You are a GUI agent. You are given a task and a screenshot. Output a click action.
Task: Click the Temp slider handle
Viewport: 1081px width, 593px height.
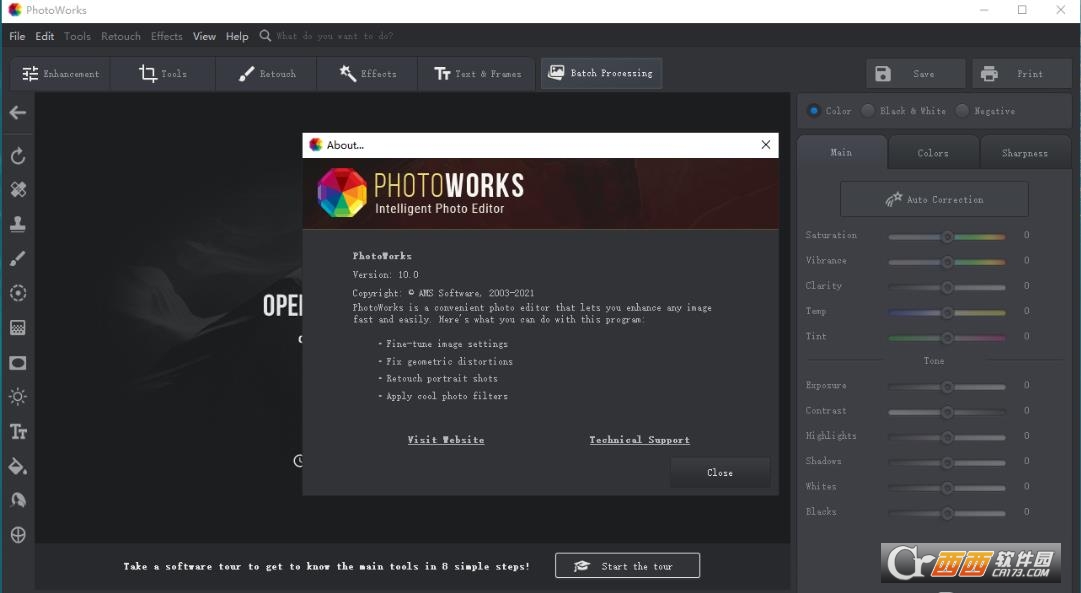[x=947, y=312]
